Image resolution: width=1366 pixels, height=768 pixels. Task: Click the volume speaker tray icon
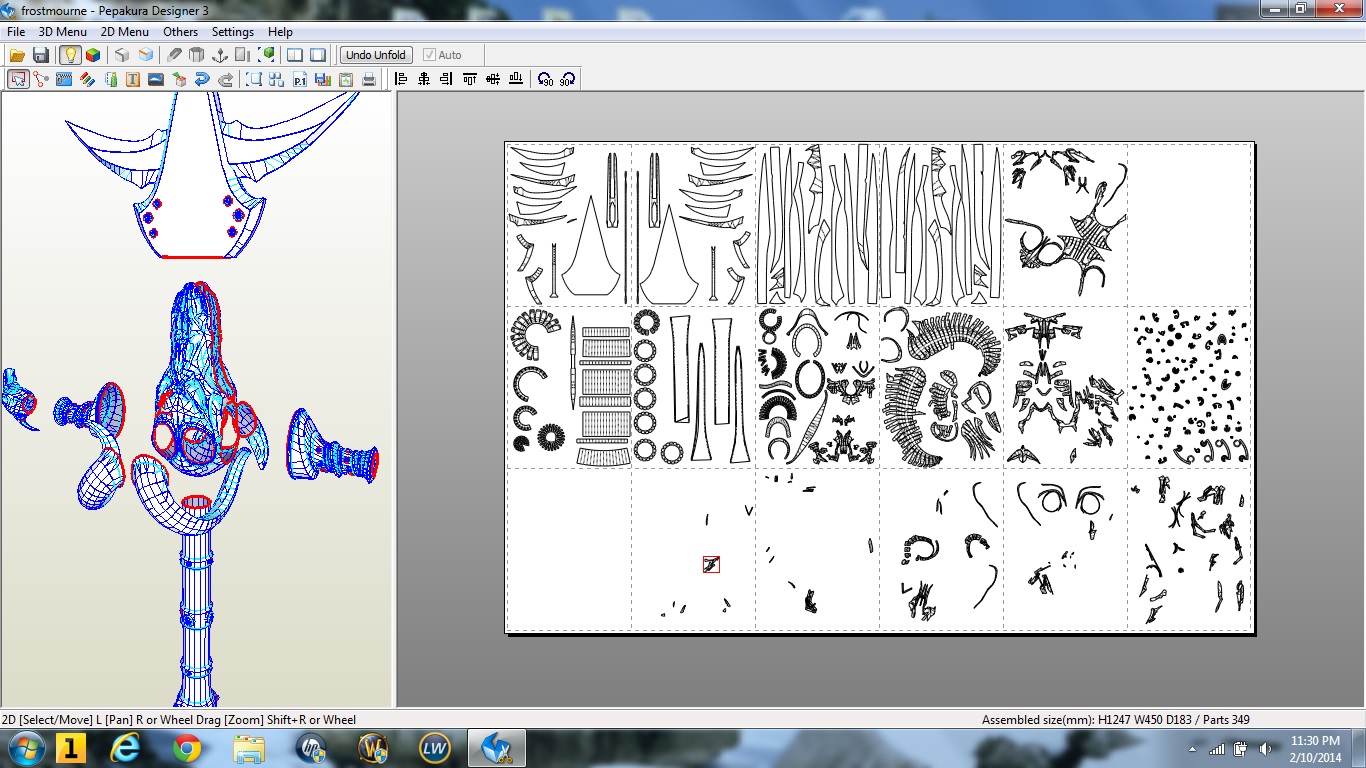(x=1266, y=749)
